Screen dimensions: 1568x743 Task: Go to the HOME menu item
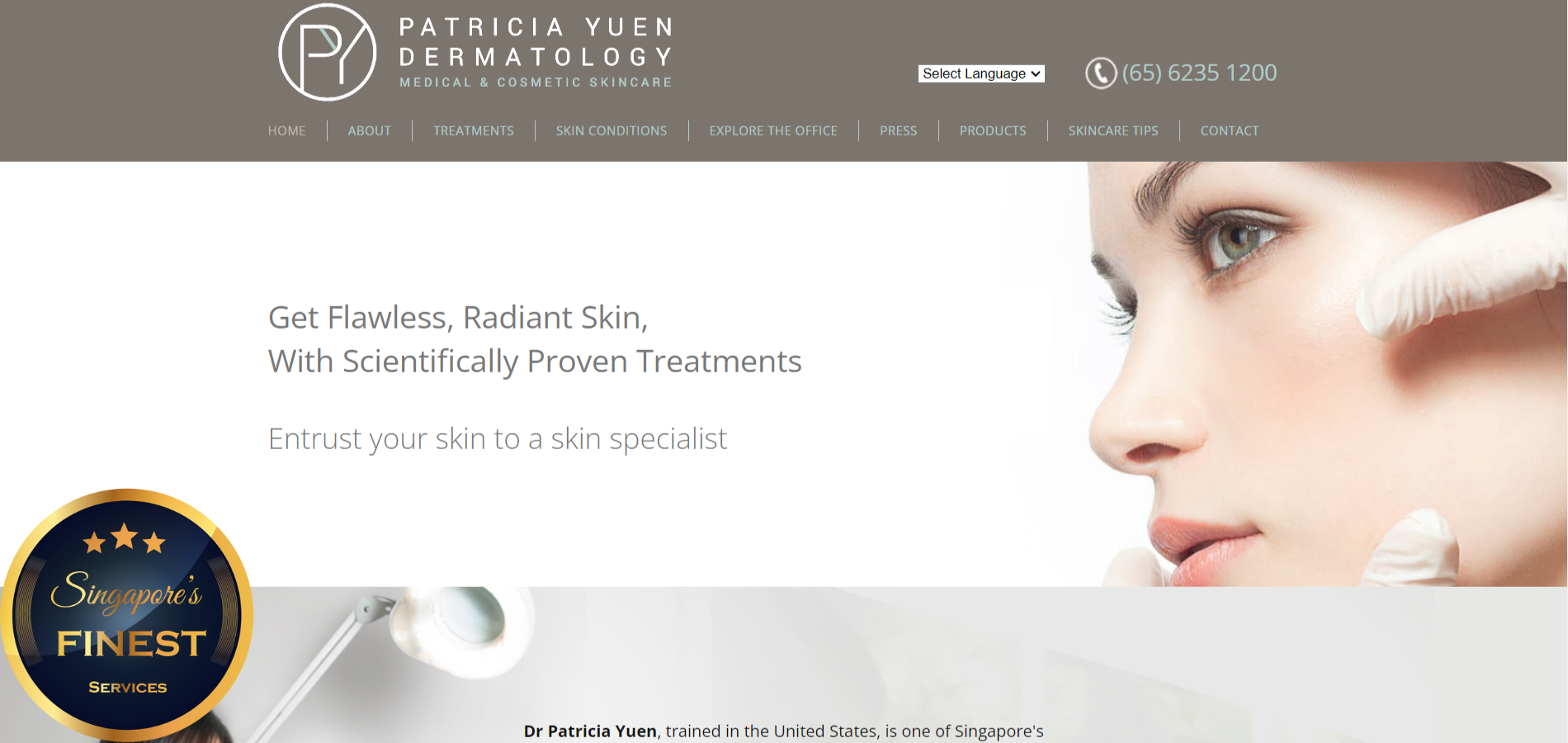286,130
